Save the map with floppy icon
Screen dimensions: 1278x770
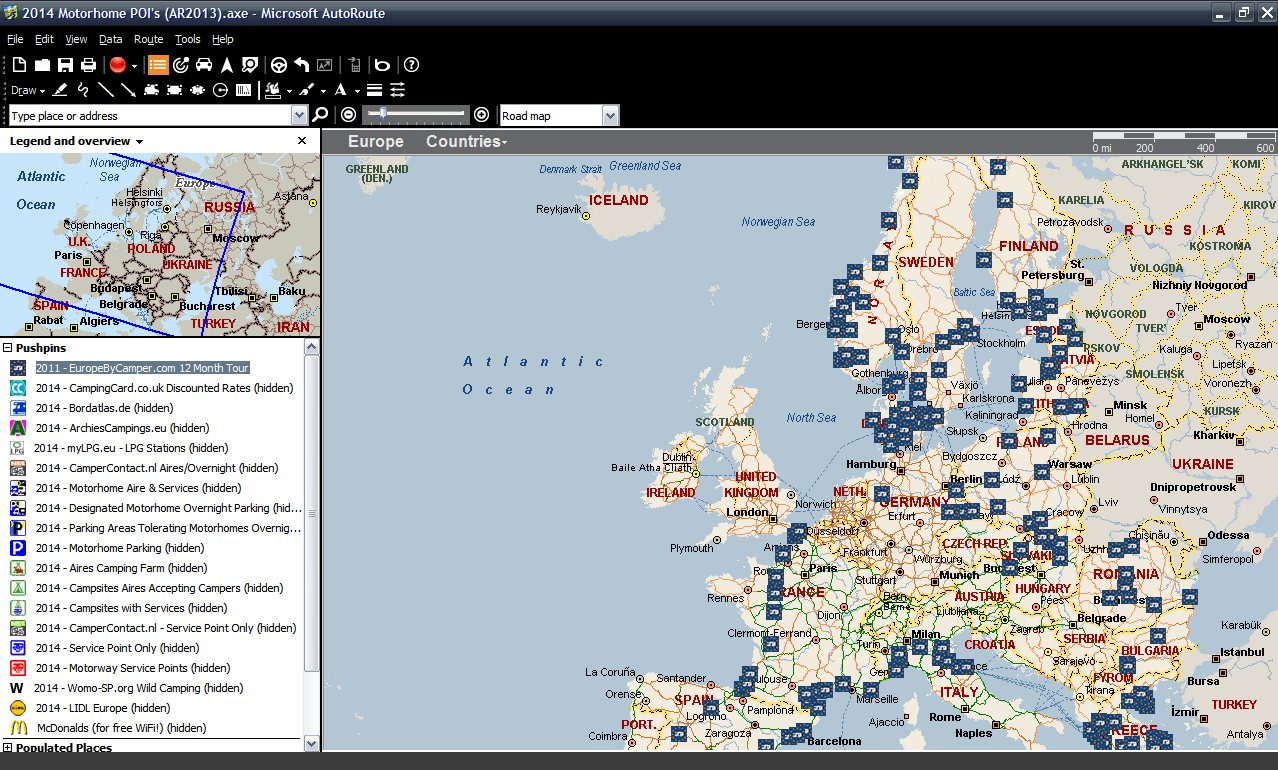tap(65, 65)
